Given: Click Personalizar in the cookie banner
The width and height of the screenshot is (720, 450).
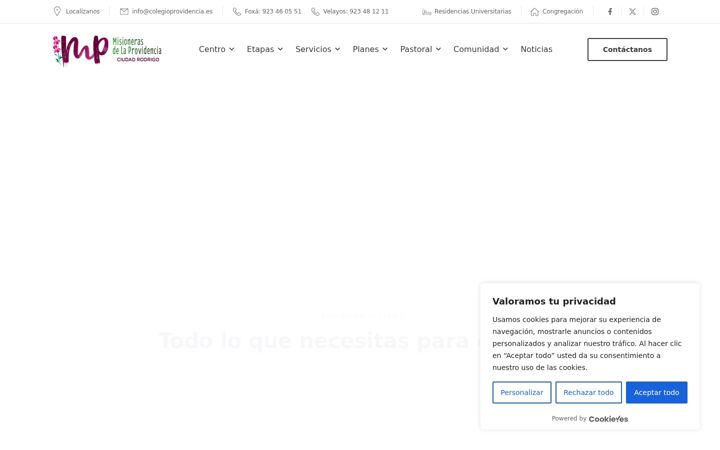Looking at the screenshot, I should (x=522, y=393).
